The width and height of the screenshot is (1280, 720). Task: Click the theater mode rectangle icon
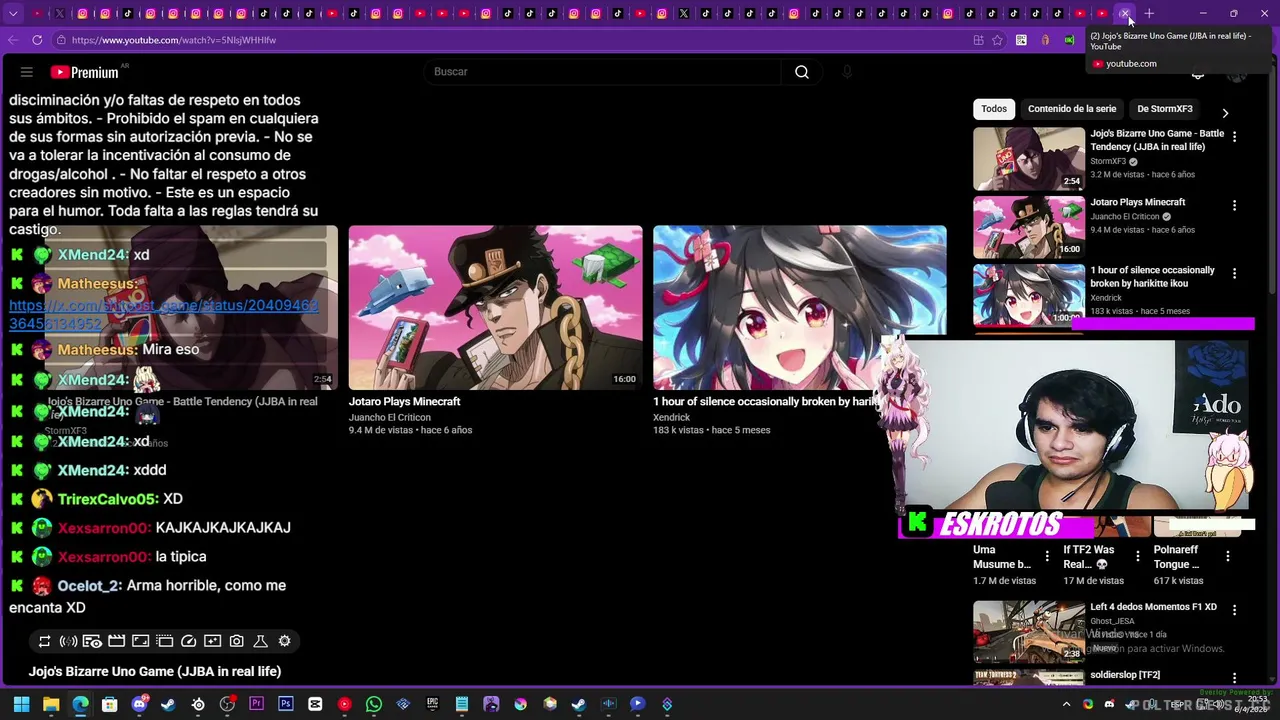click(x=164, y=642)
